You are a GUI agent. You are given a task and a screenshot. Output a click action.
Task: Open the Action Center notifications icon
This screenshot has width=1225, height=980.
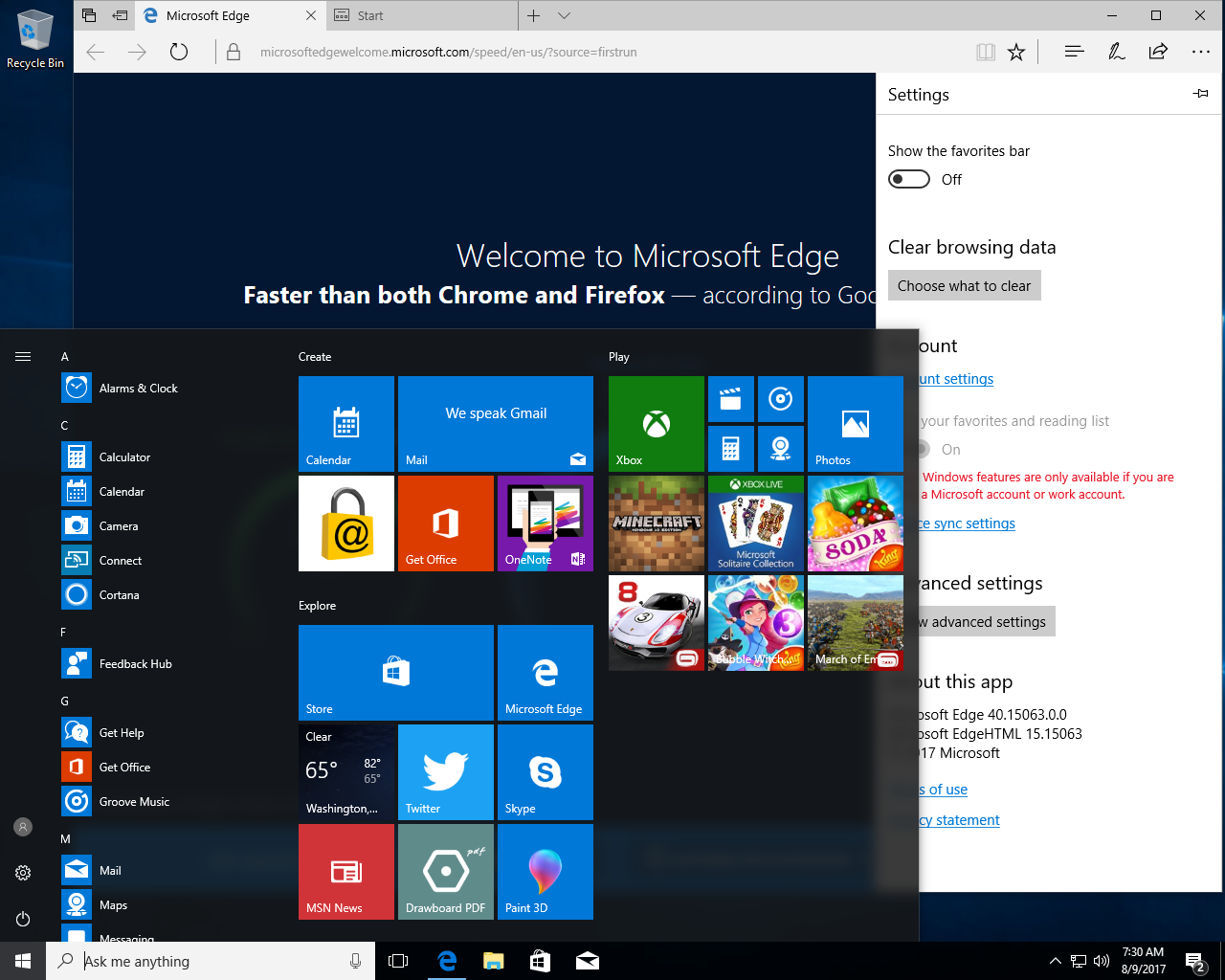coord(1195,961)
